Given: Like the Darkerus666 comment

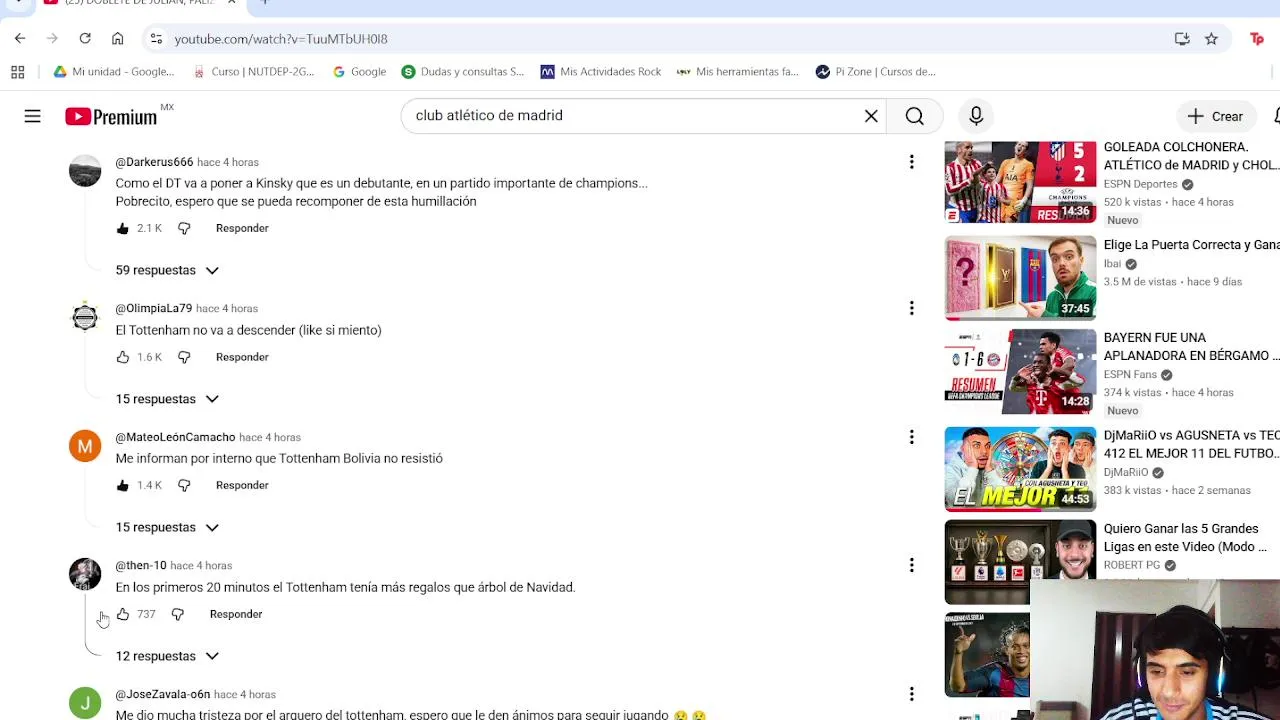Looking at the screenshot, I should [123, 228].
